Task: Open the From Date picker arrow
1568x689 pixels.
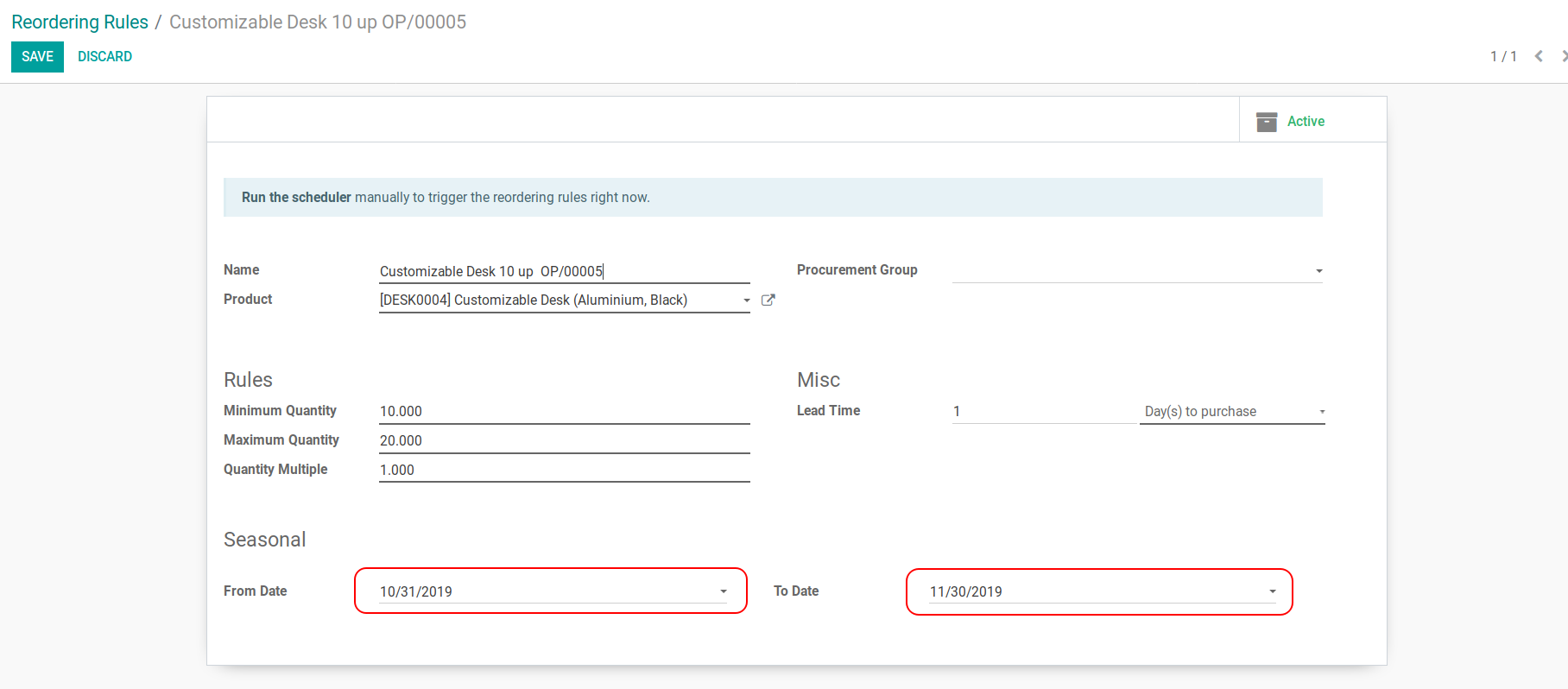Action: pos(724,592)
